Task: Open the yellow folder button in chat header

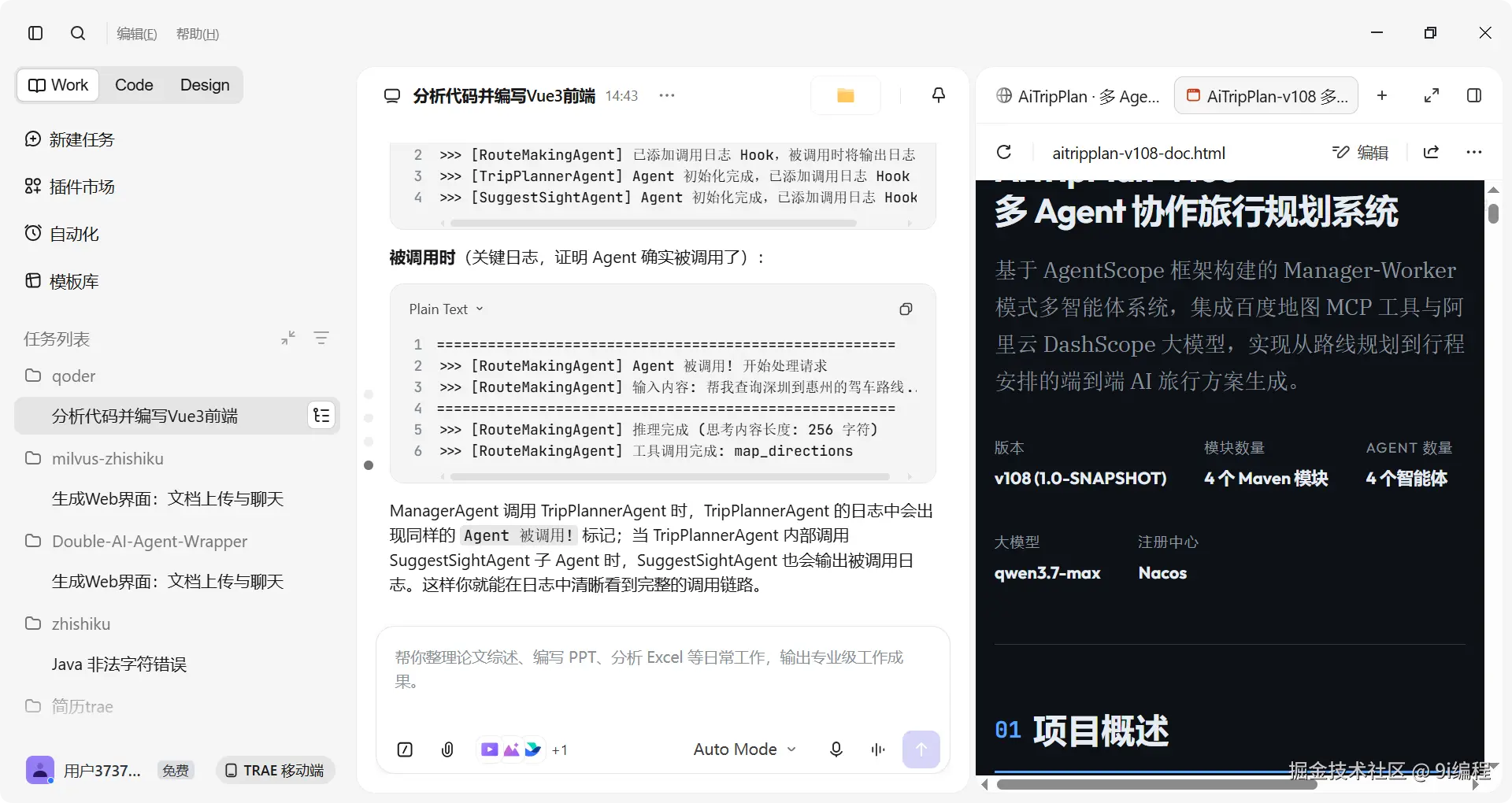Action: coord(846,95)
